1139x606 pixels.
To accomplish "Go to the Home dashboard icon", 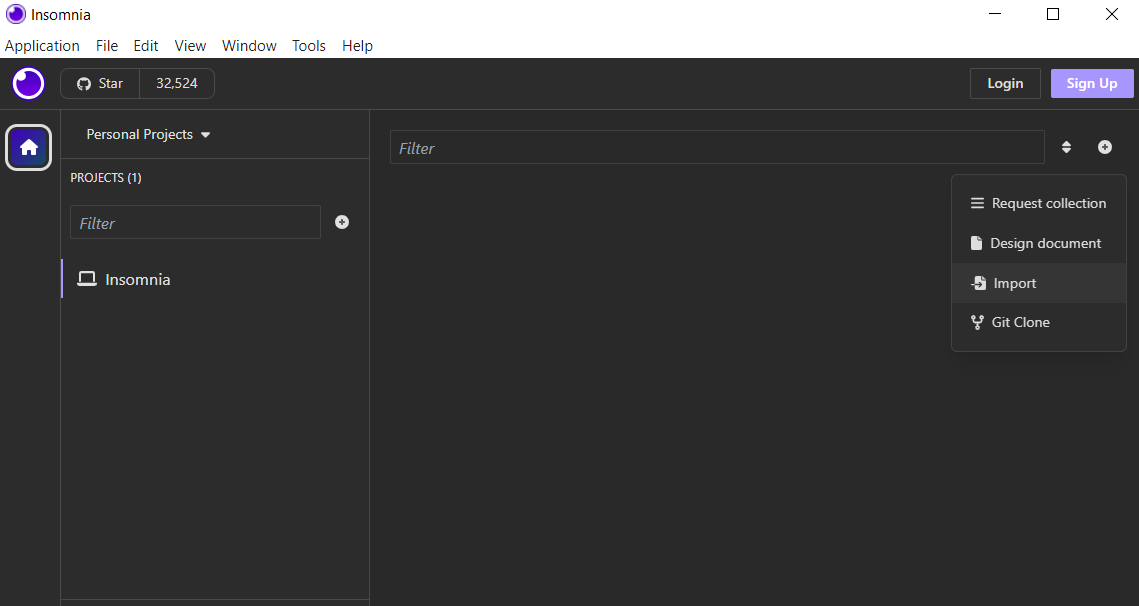I will tap(28, 148).
